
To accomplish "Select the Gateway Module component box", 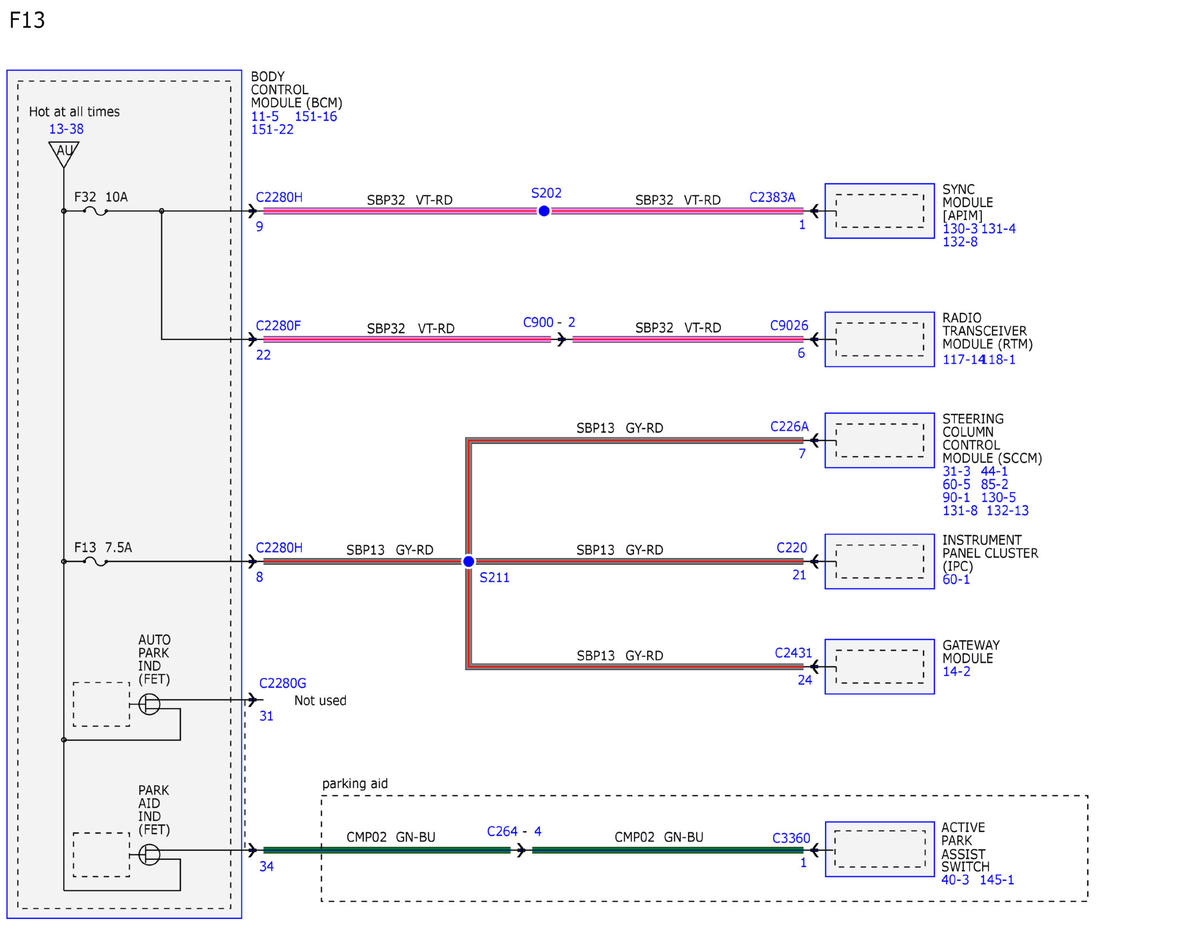I will click(879, 666).
